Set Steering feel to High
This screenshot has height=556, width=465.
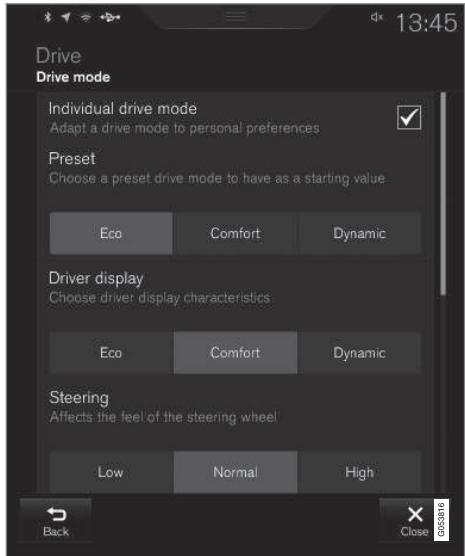click(x=360, y=472)
